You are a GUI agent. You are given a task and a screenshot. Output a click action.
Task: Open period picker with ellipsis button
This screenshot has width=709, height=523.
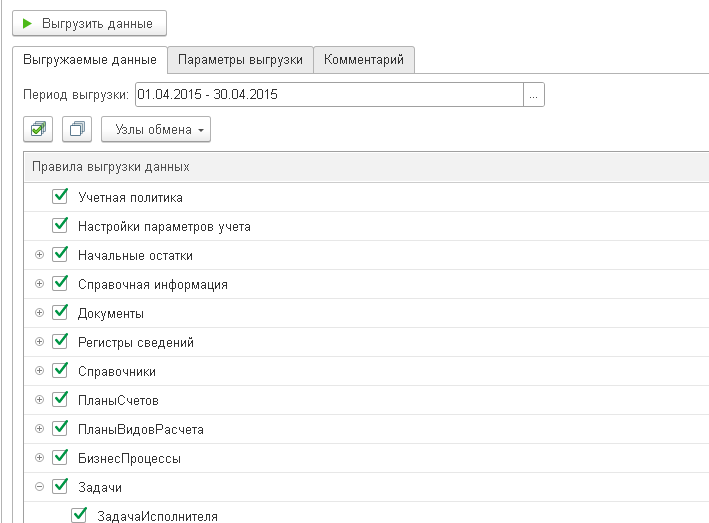coord(534,94)
